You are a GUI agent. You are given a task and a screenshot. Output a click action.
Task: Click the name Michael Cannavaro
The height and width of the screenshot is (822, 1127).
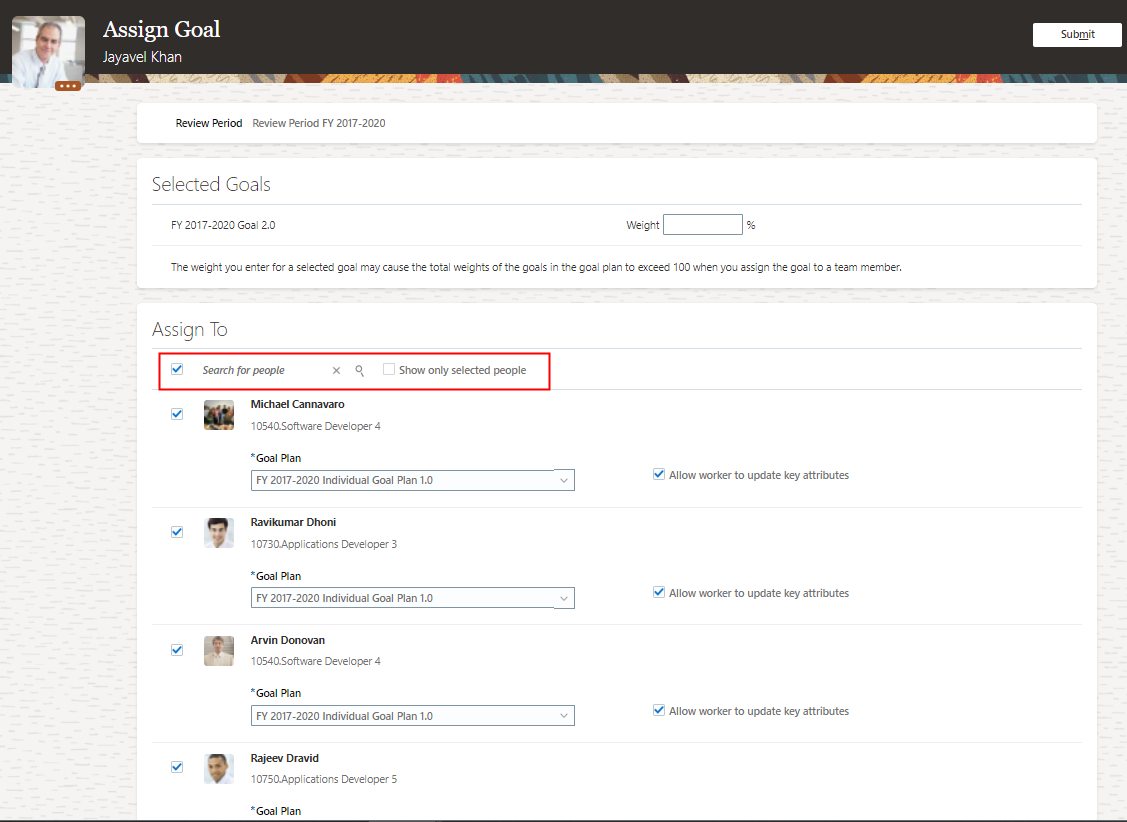(x=297, y=405)
